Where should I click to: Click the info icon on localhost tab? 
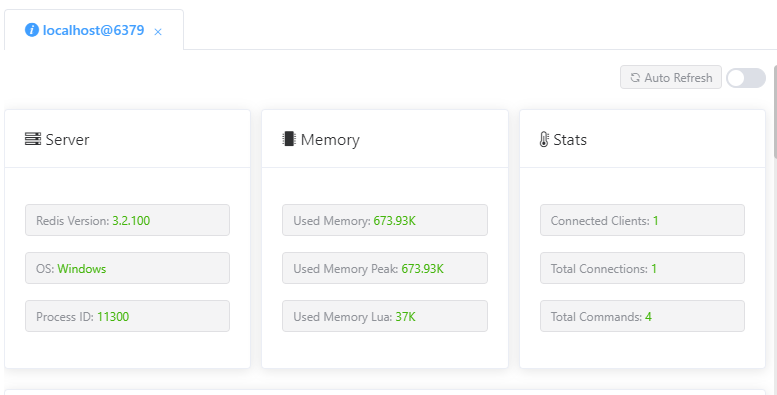32,30
